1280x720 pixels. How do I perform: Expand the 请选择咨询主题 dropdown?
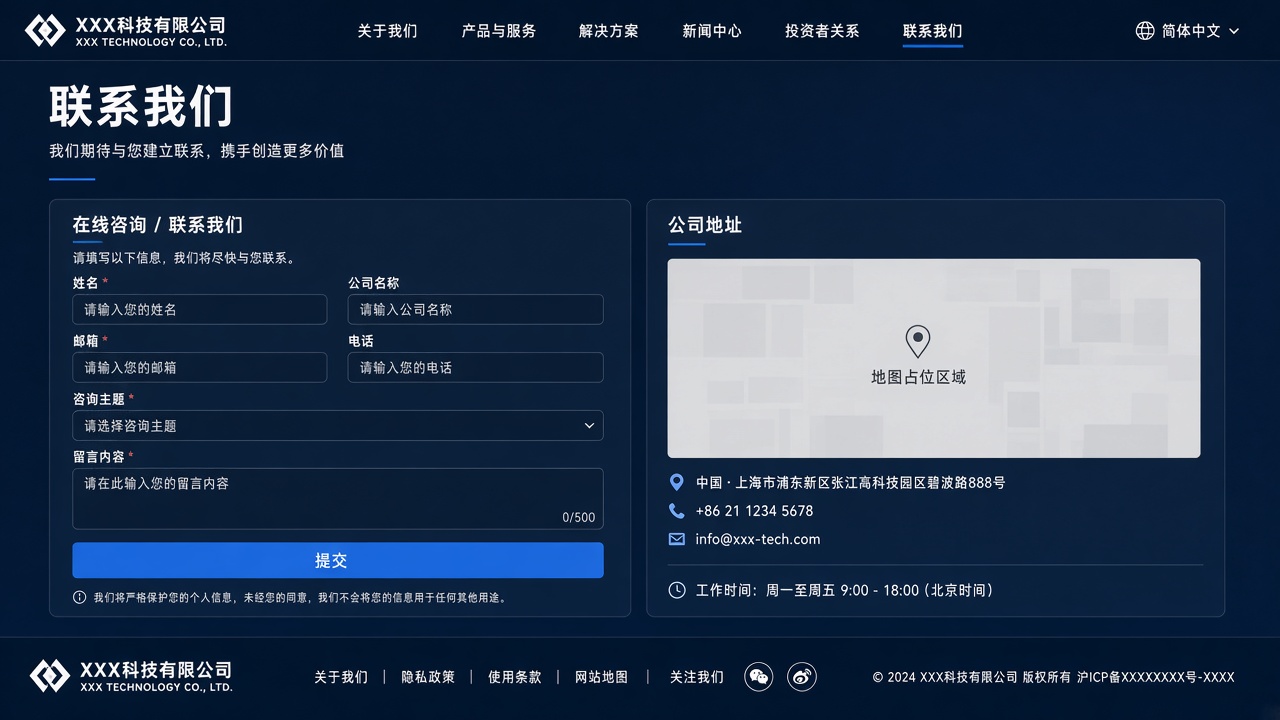(x=338, y=425)
